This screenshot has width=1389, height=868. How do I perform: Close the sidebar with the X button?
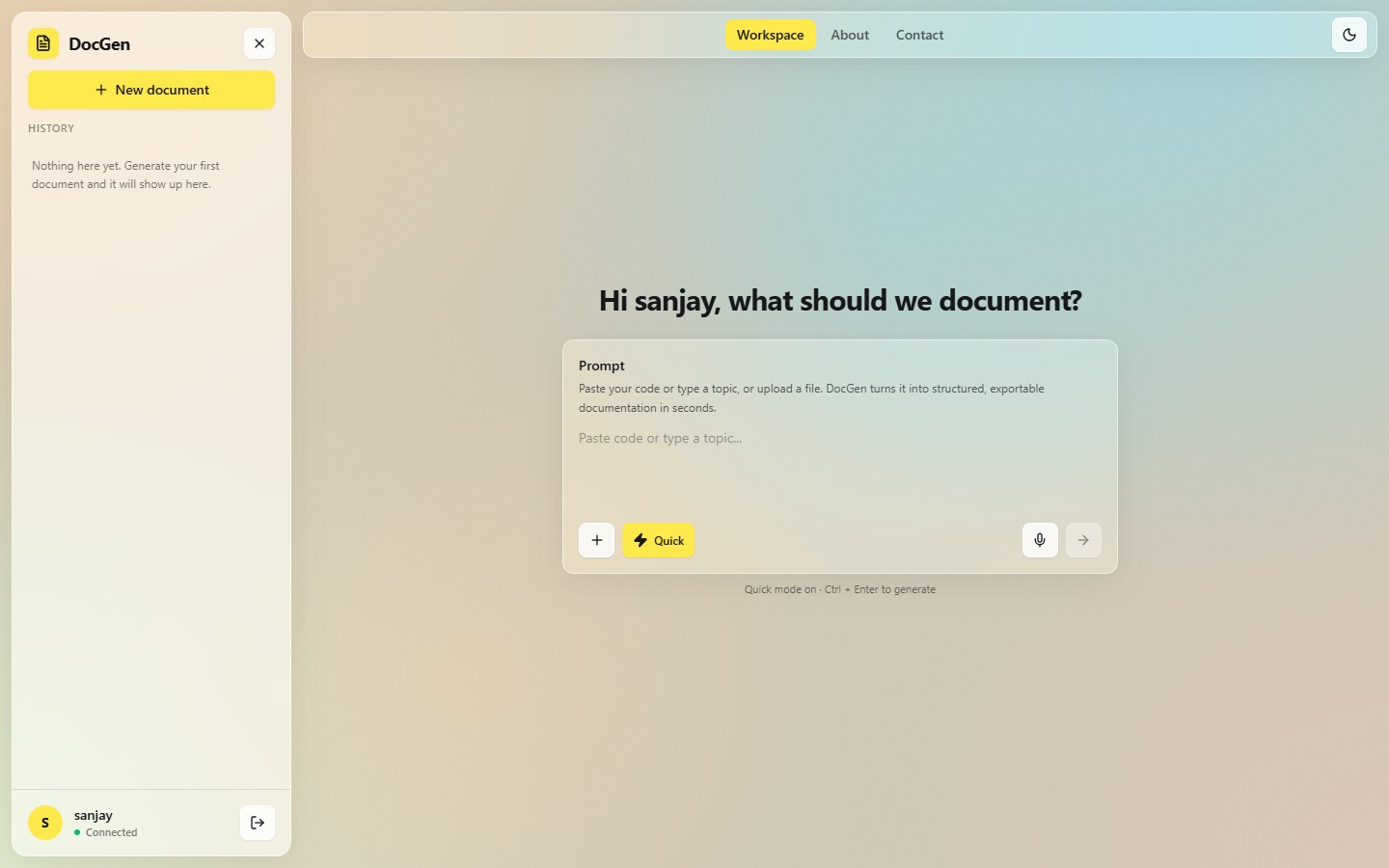(259, 43)
